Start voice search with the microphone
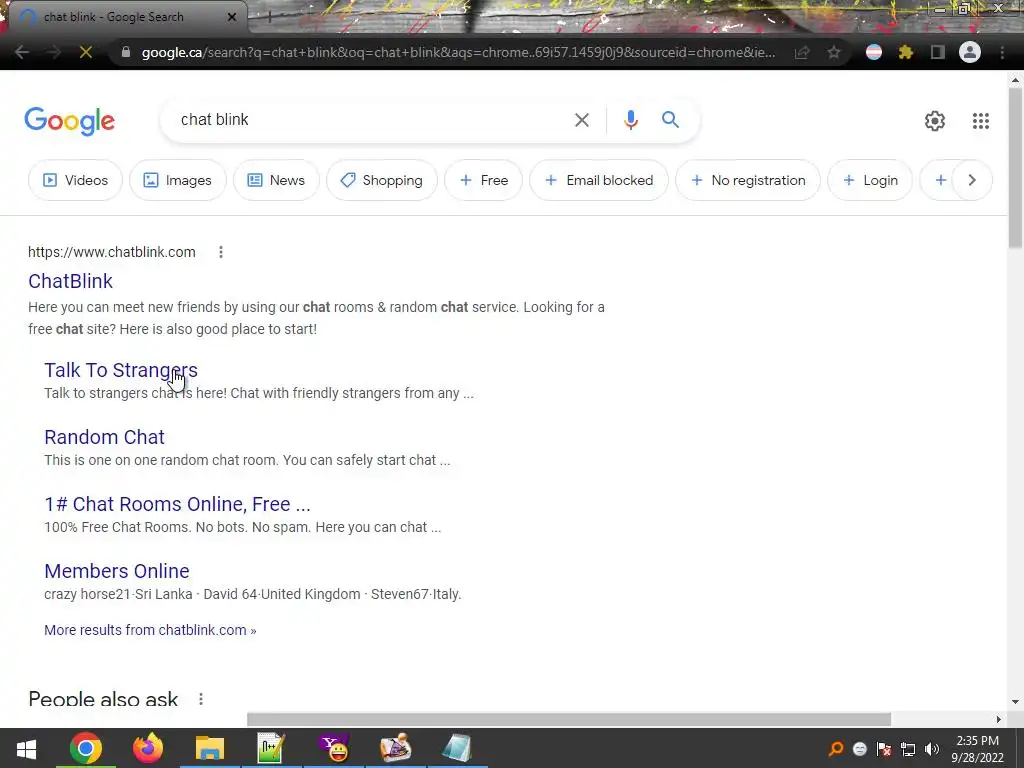 (630, 120)
